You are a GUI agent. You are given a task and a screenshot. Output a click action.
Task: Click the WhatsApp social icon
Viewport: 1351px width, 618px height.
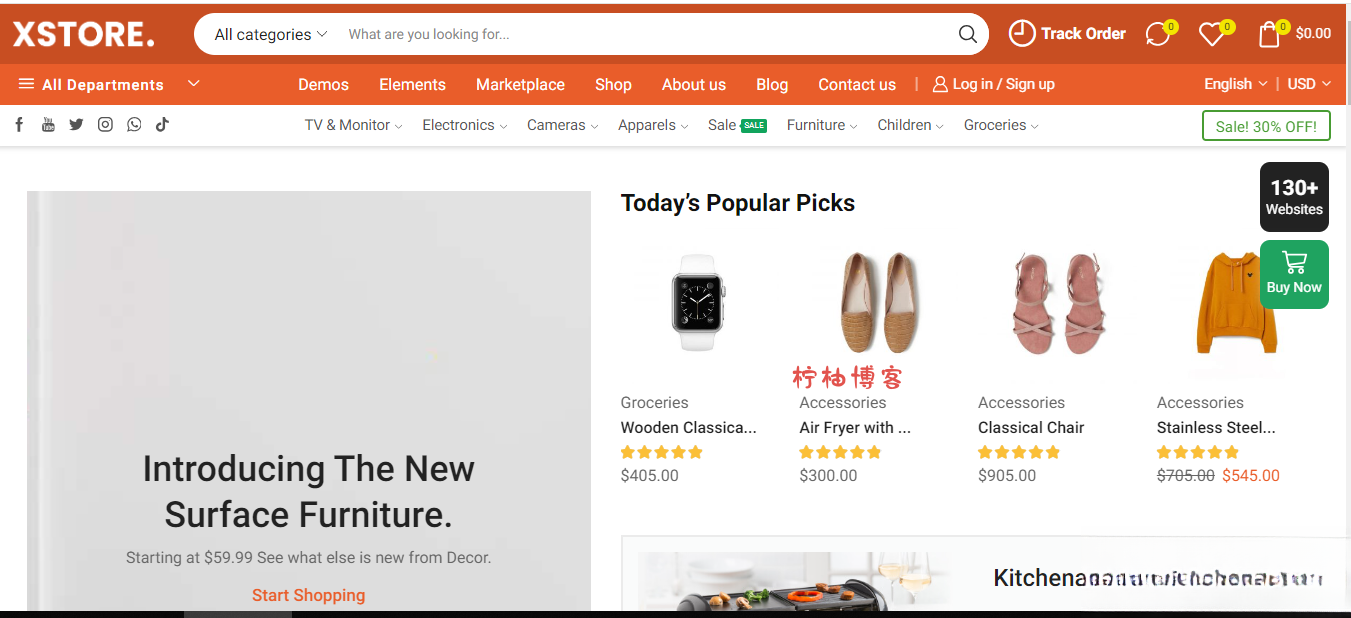[134, 124]
